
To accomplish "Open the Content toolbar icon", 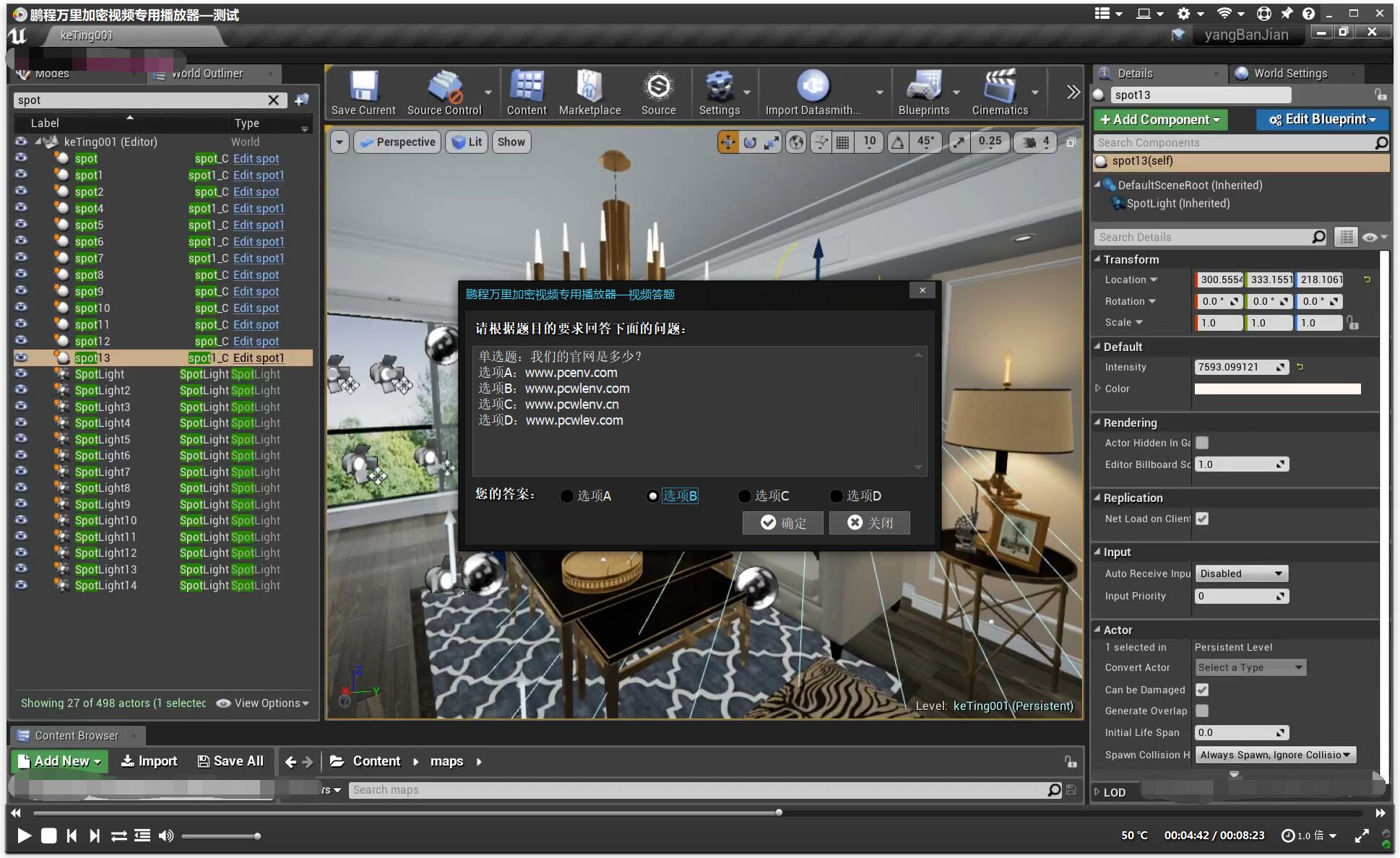I will 527,93.
